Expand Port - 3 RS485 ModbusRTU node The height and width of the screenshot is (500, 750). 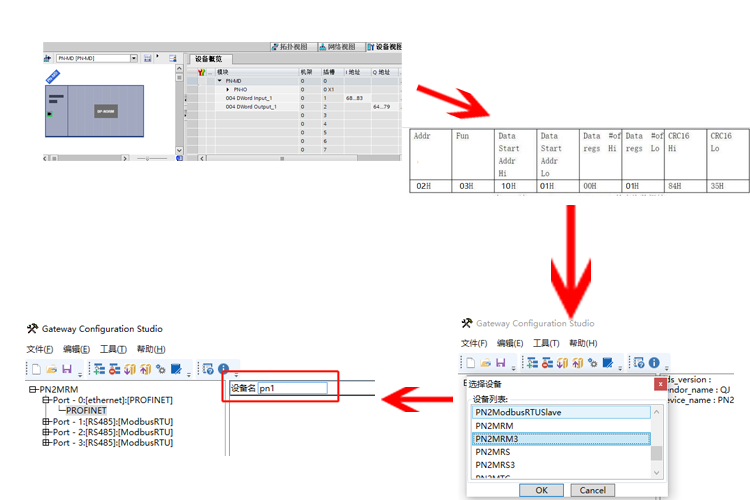point(46,442)
